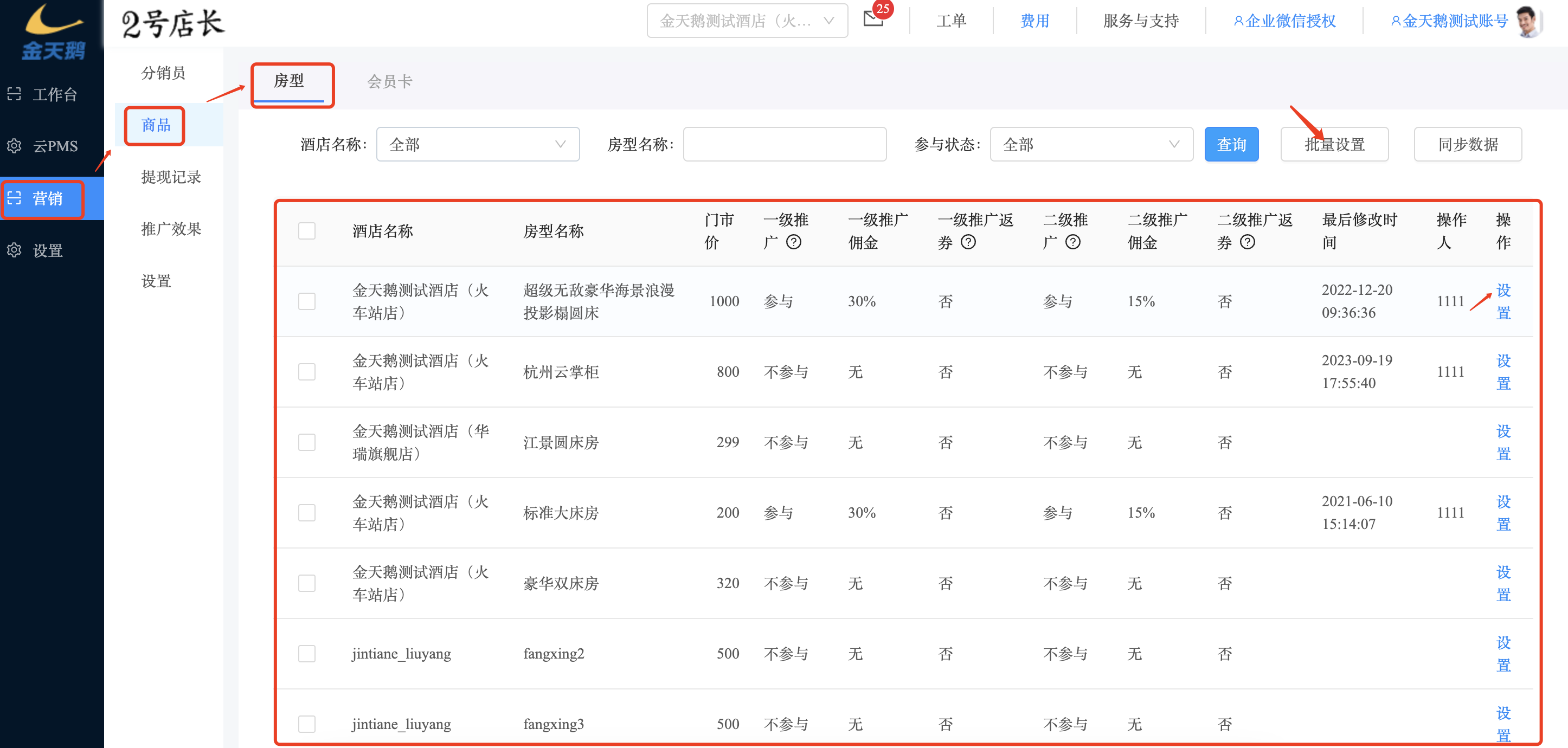Image resolution: width=1568 pixels, height=748 pixels.
Task: Focus the 房型名称 text input
Action: click(x=785, y=144)
